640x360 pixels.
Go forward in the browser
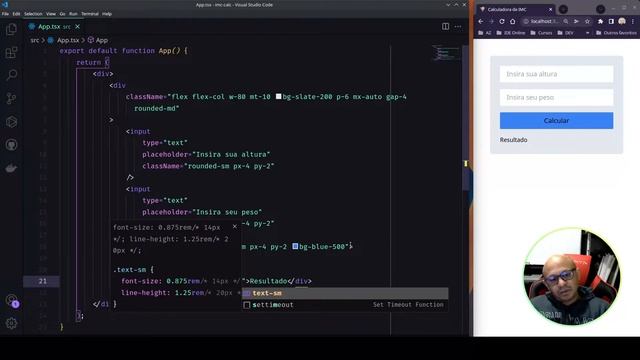point(491,21)
